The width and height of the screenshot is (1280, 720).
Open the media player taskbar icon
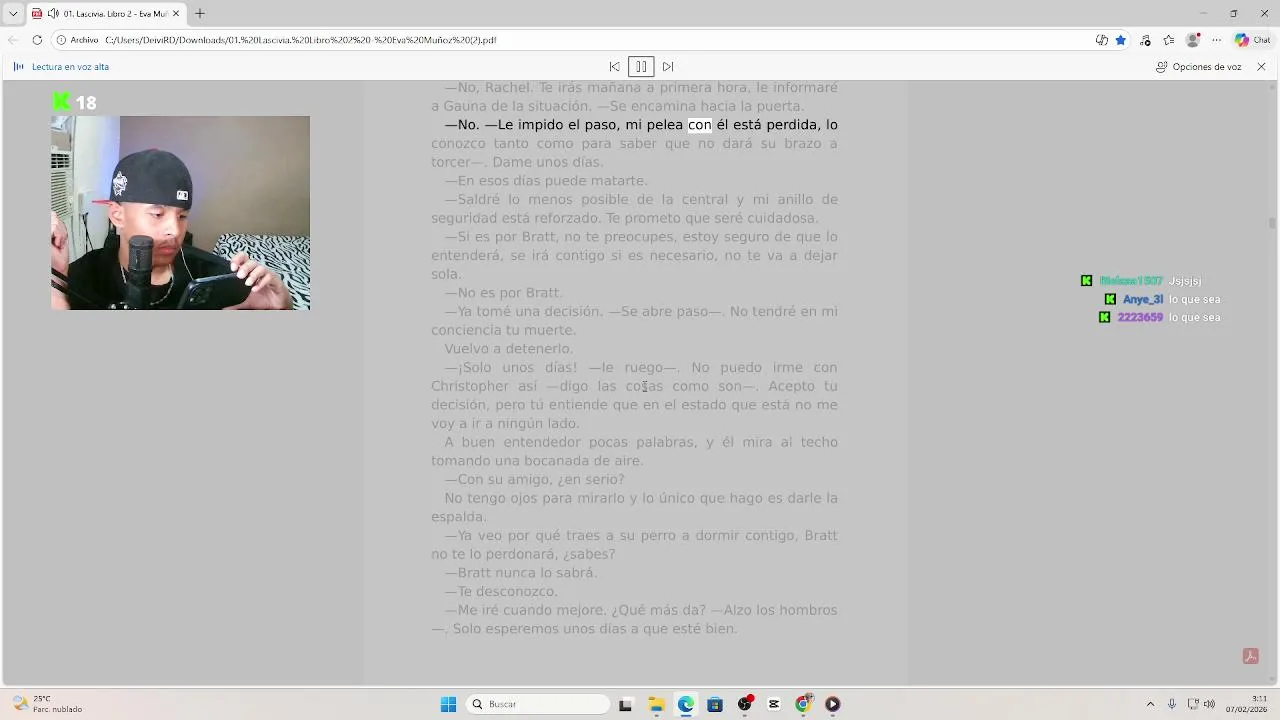832,704
